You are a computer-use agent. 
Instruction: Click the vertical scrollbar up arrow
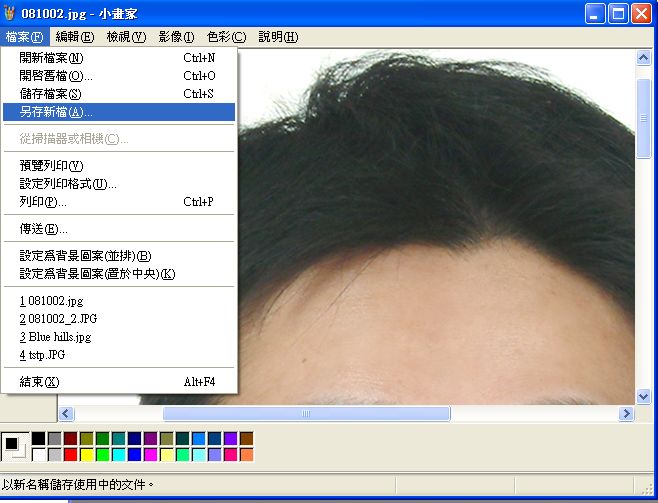643,56
